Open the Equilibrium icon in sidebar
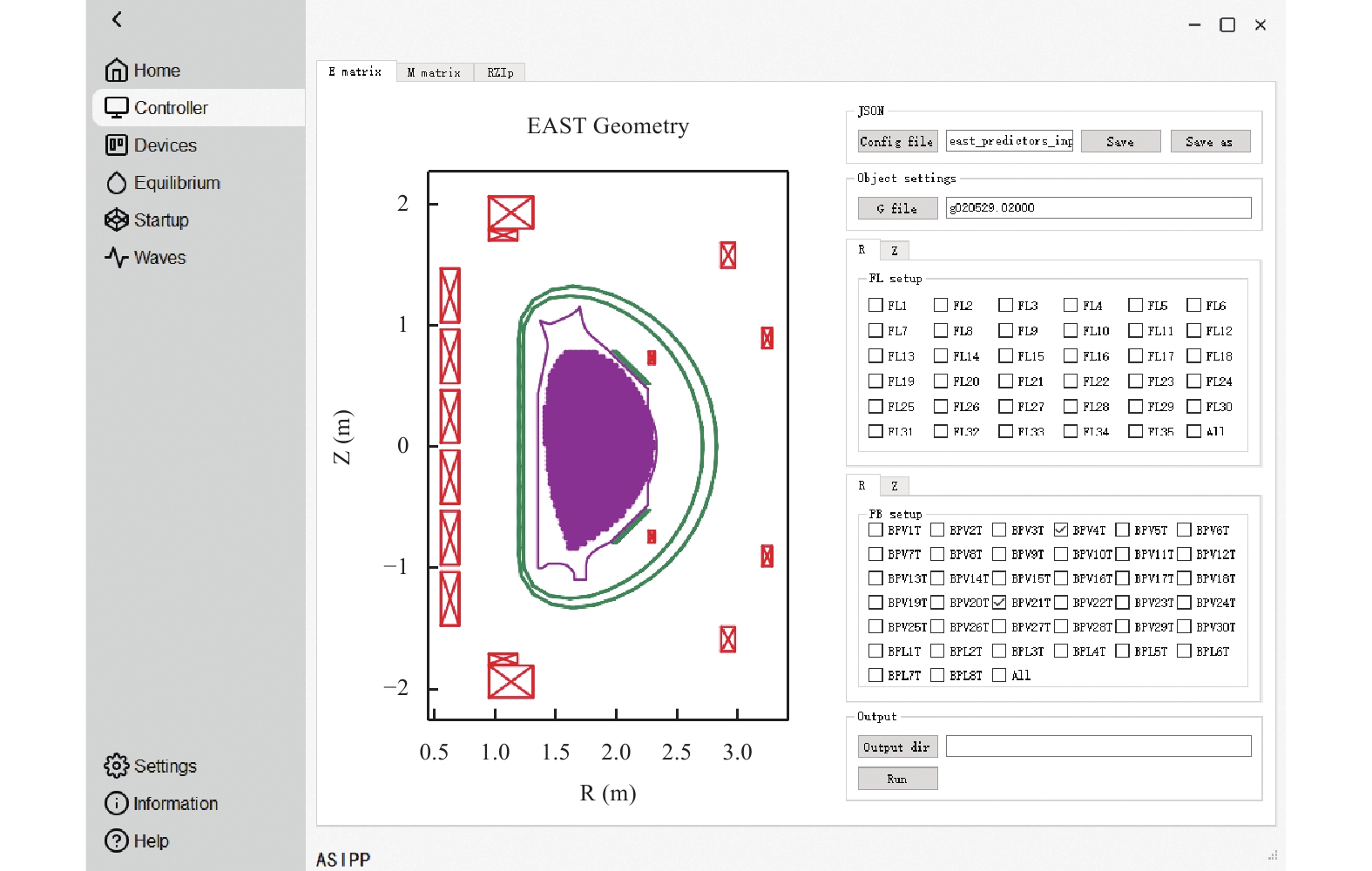This screenshot has width=1372, height=871. (x=116, y=182)
